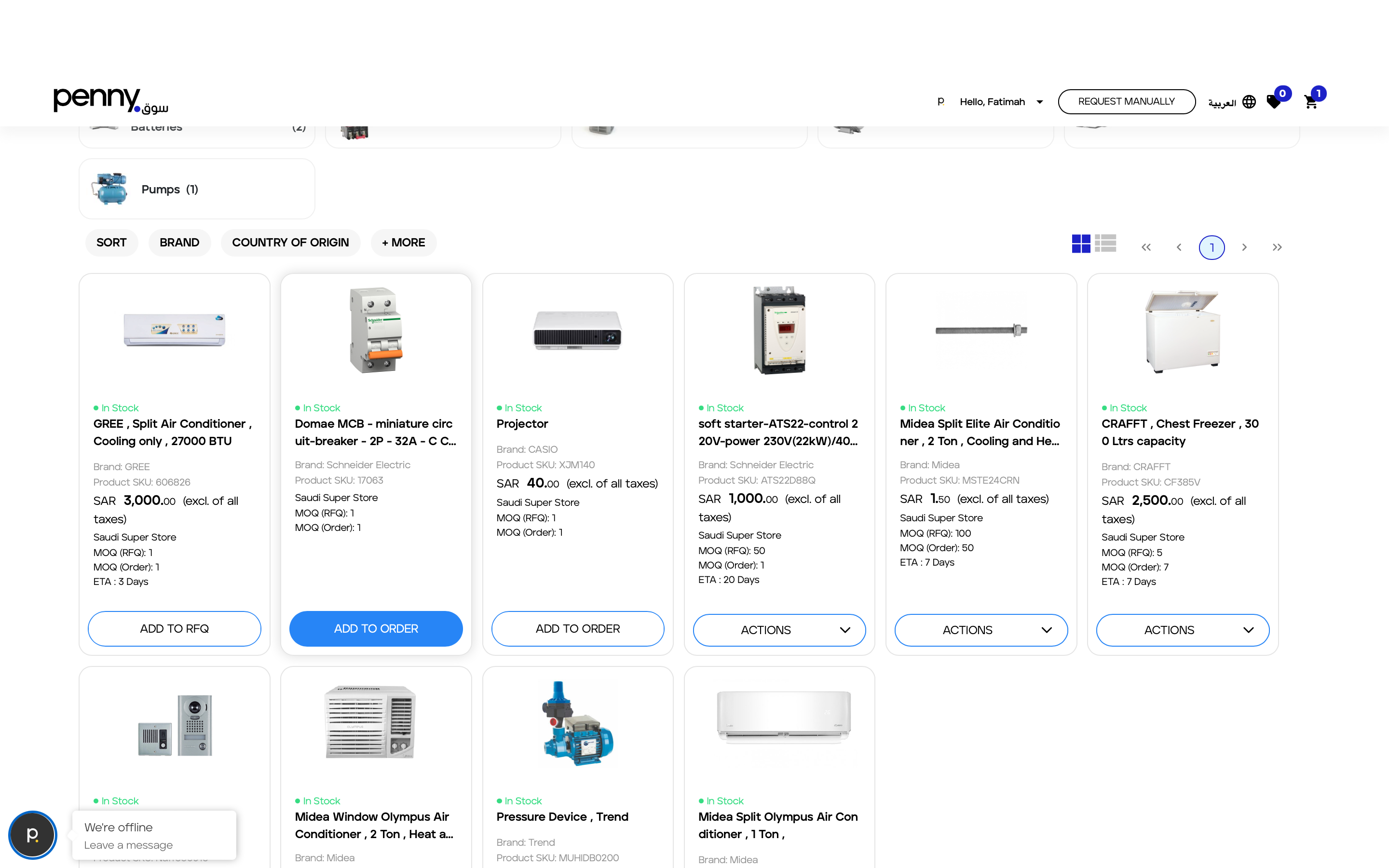Expand ACTIONS for soft starter ATS22

tap(779, 630)
